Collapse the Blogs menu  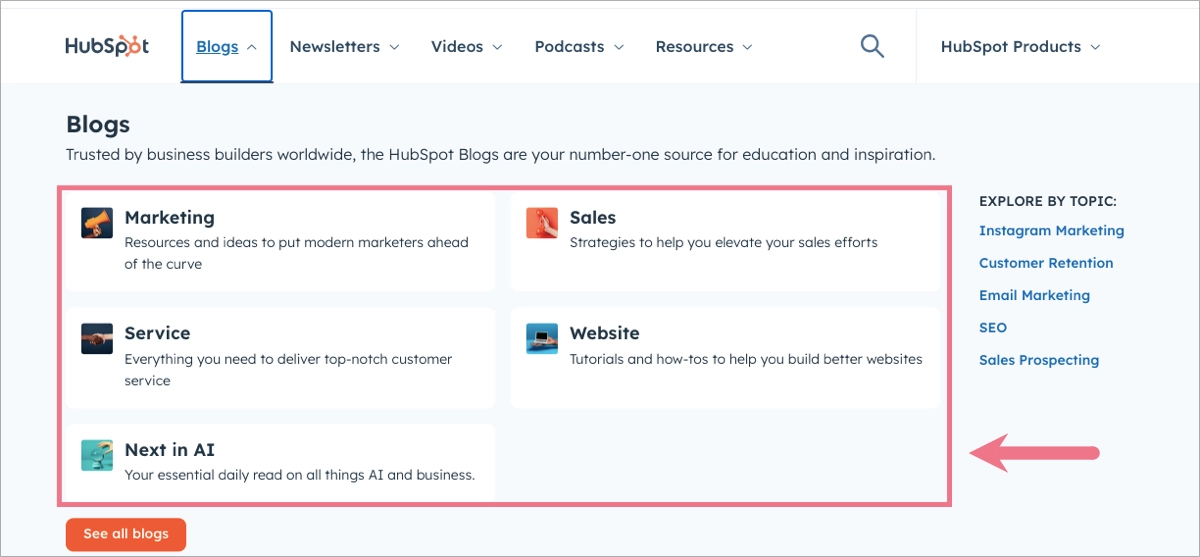[227, 47]
